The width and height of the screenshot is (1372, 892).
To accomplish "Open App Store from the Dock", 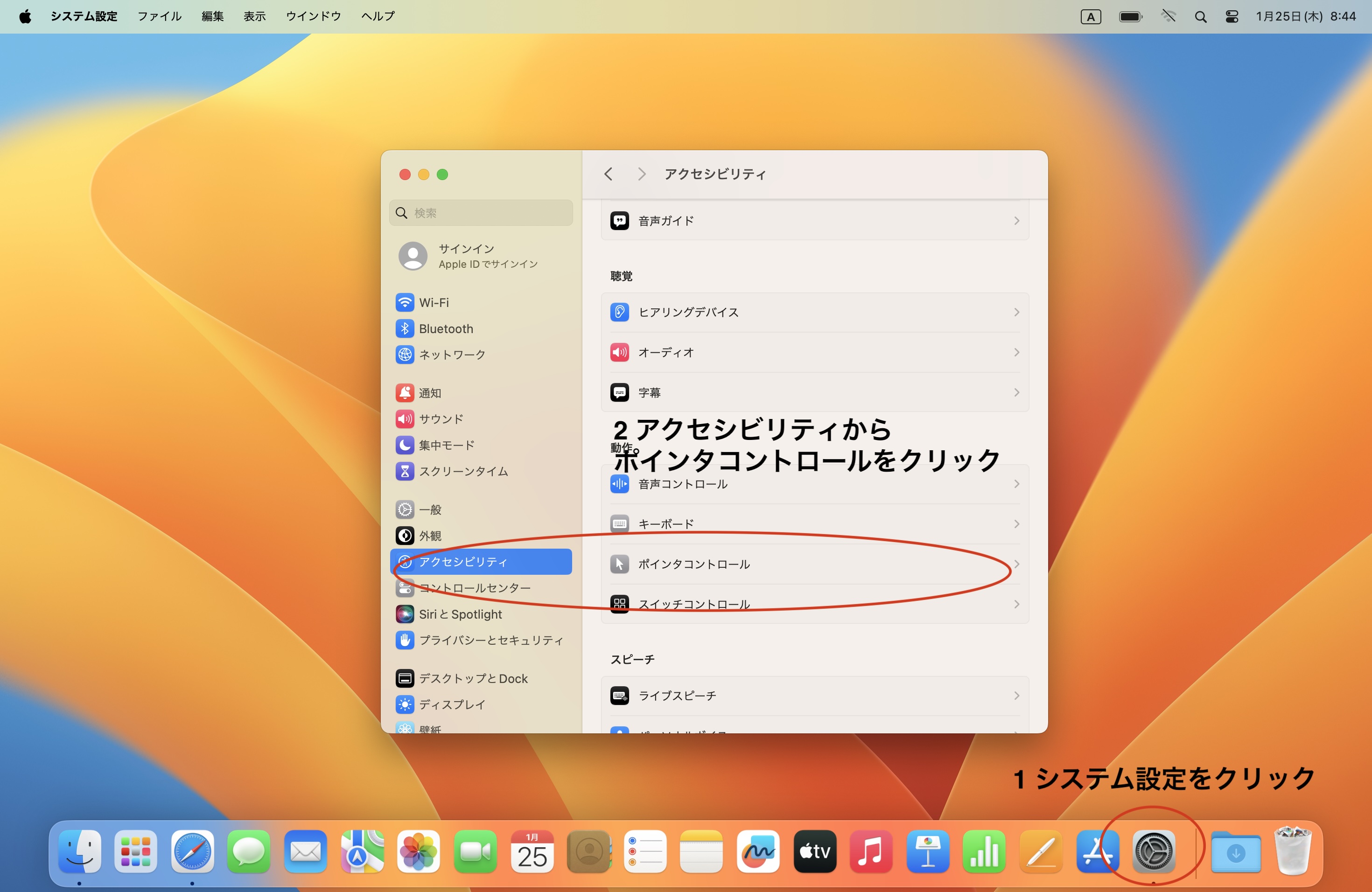I will point(1097,851).
